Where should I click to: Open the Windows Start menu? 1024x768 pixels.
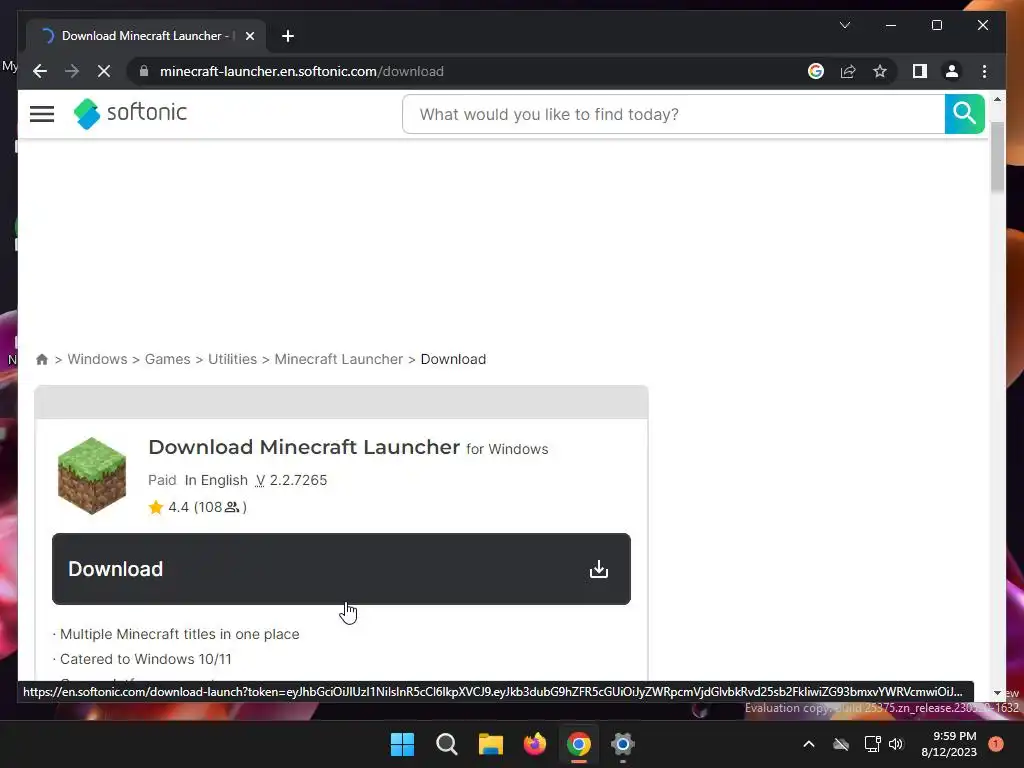[402, 744]
